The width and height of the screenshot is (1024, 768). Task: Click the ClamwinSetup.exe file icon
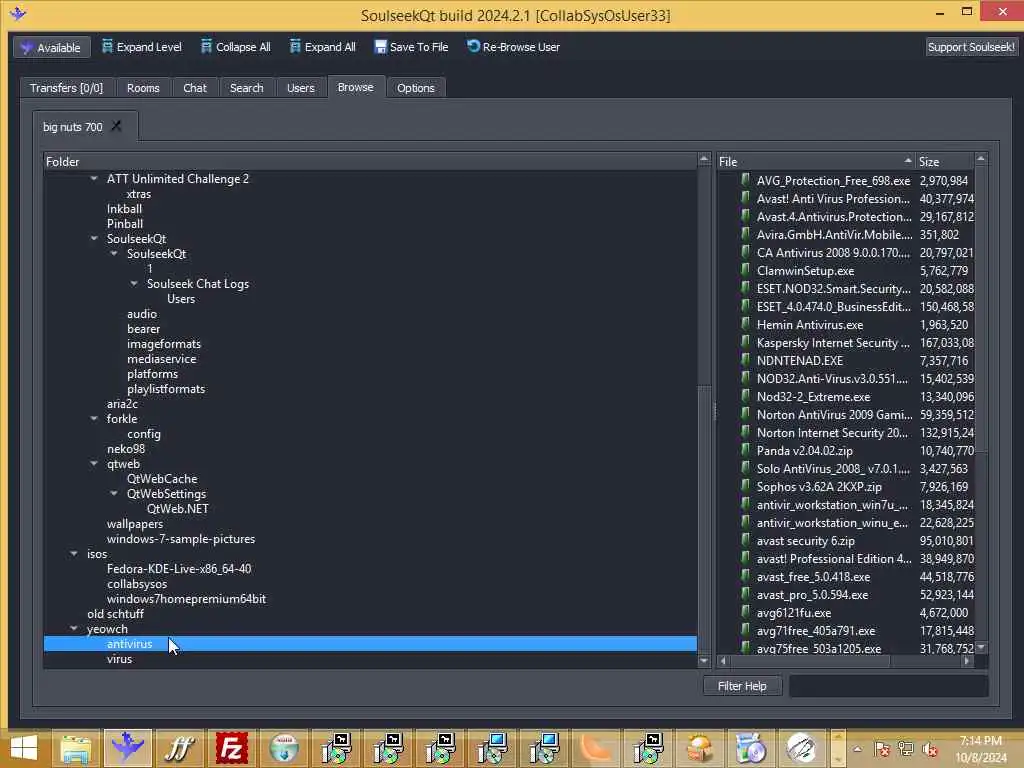point(746,270)
